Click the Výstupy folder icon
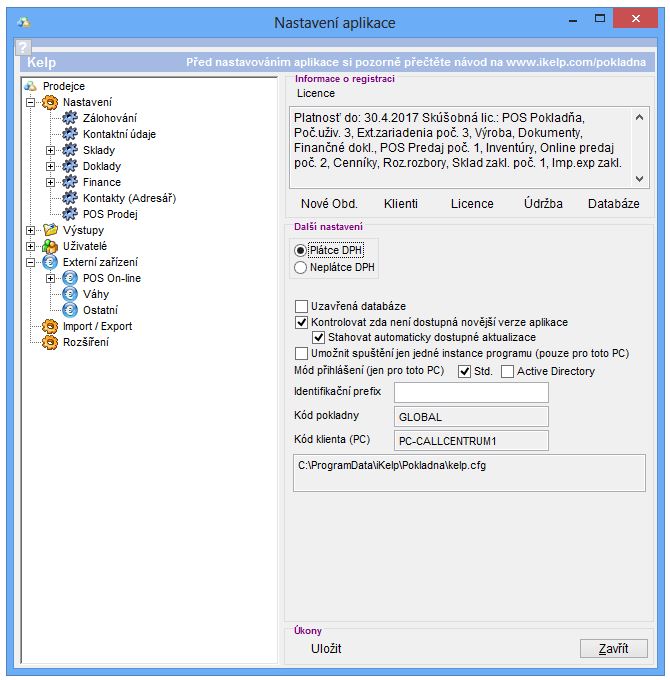Image resolution: width=670 pixels, height=680 pixels. click(x=50, y=230)
